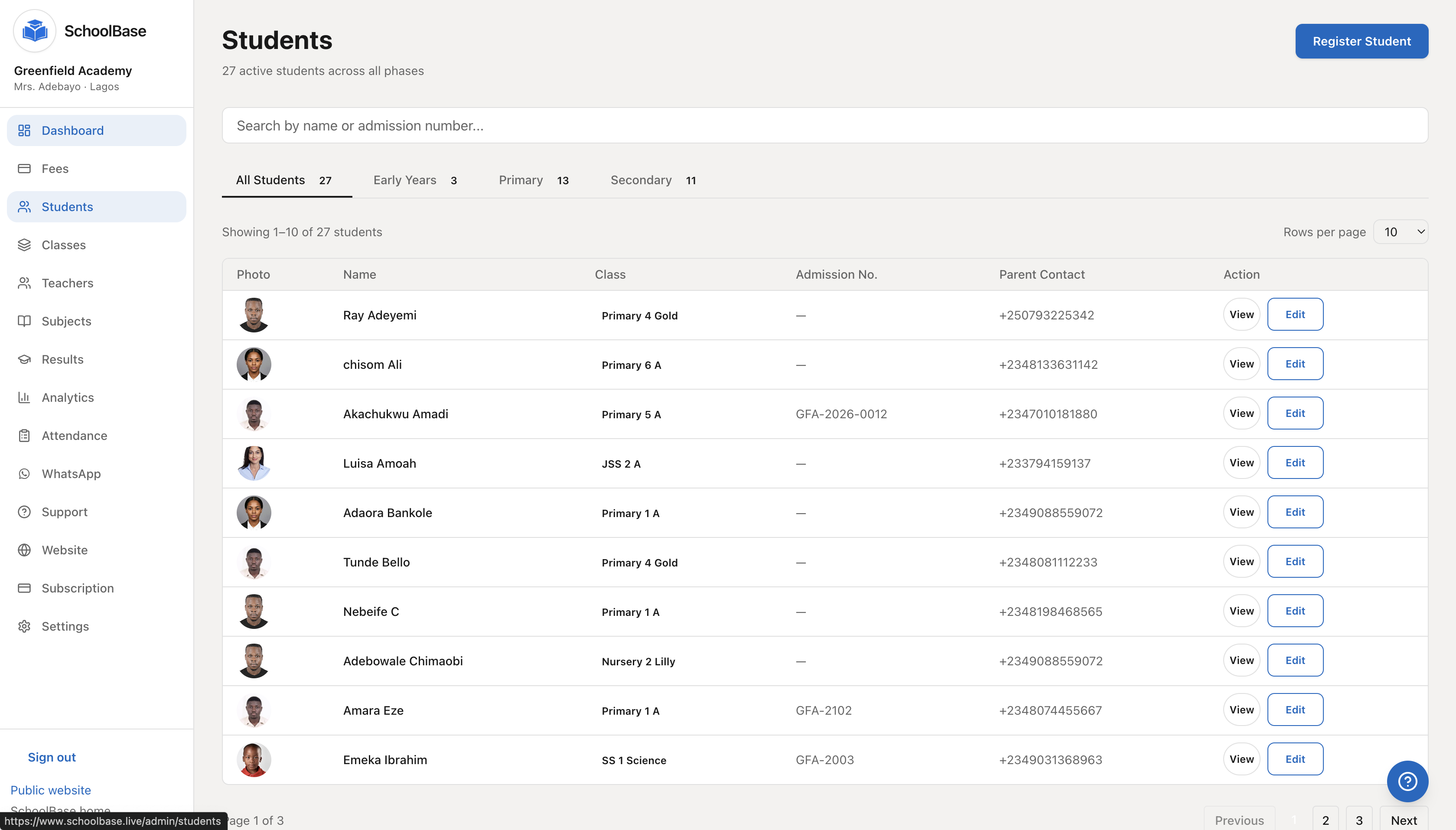This screenshot has height=830, width=1456.
Task: Click the Subscription card icon
Action: coord(24,589)
